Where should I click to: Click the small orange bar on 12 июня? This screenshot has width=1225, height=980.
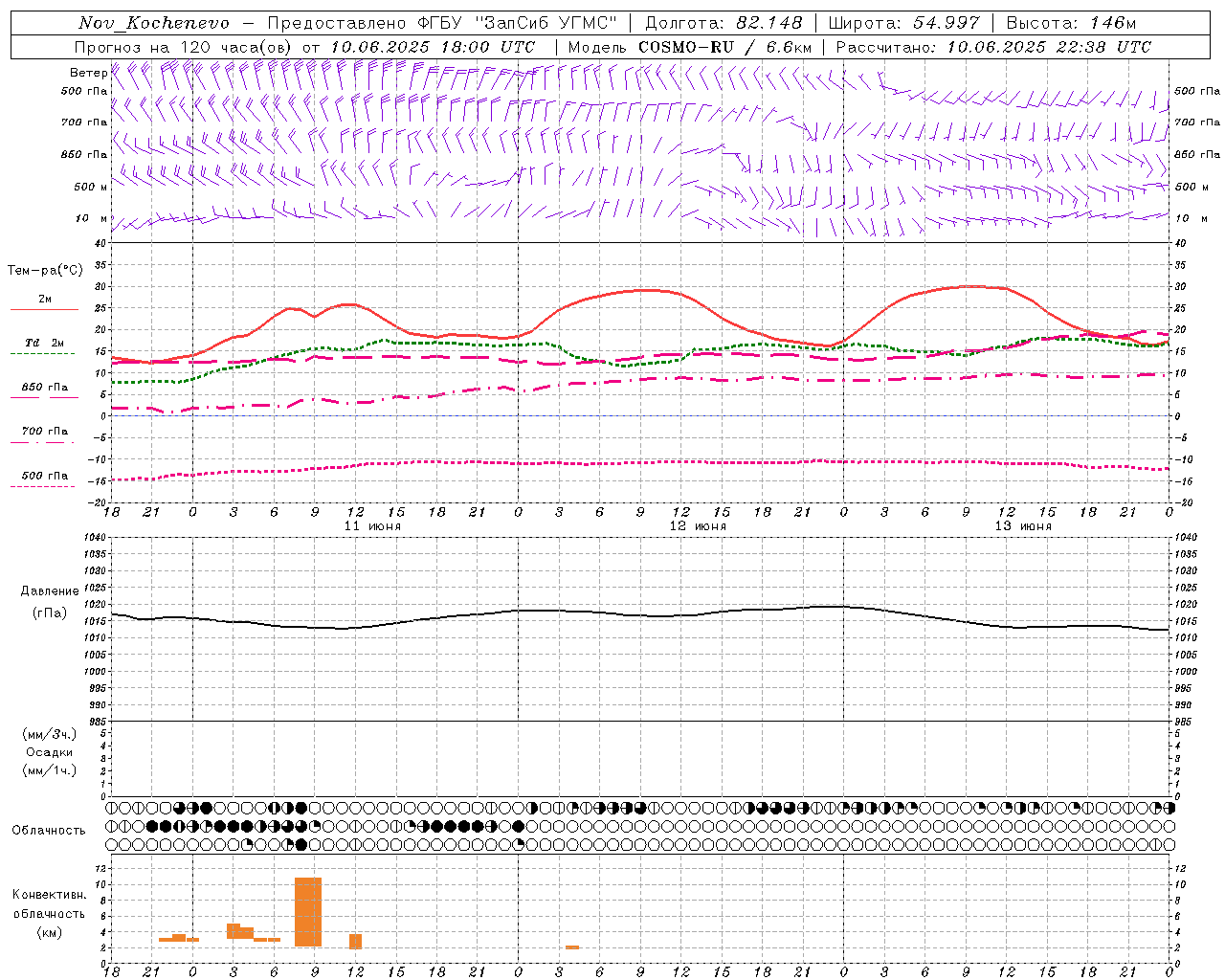tap(572, 947)
